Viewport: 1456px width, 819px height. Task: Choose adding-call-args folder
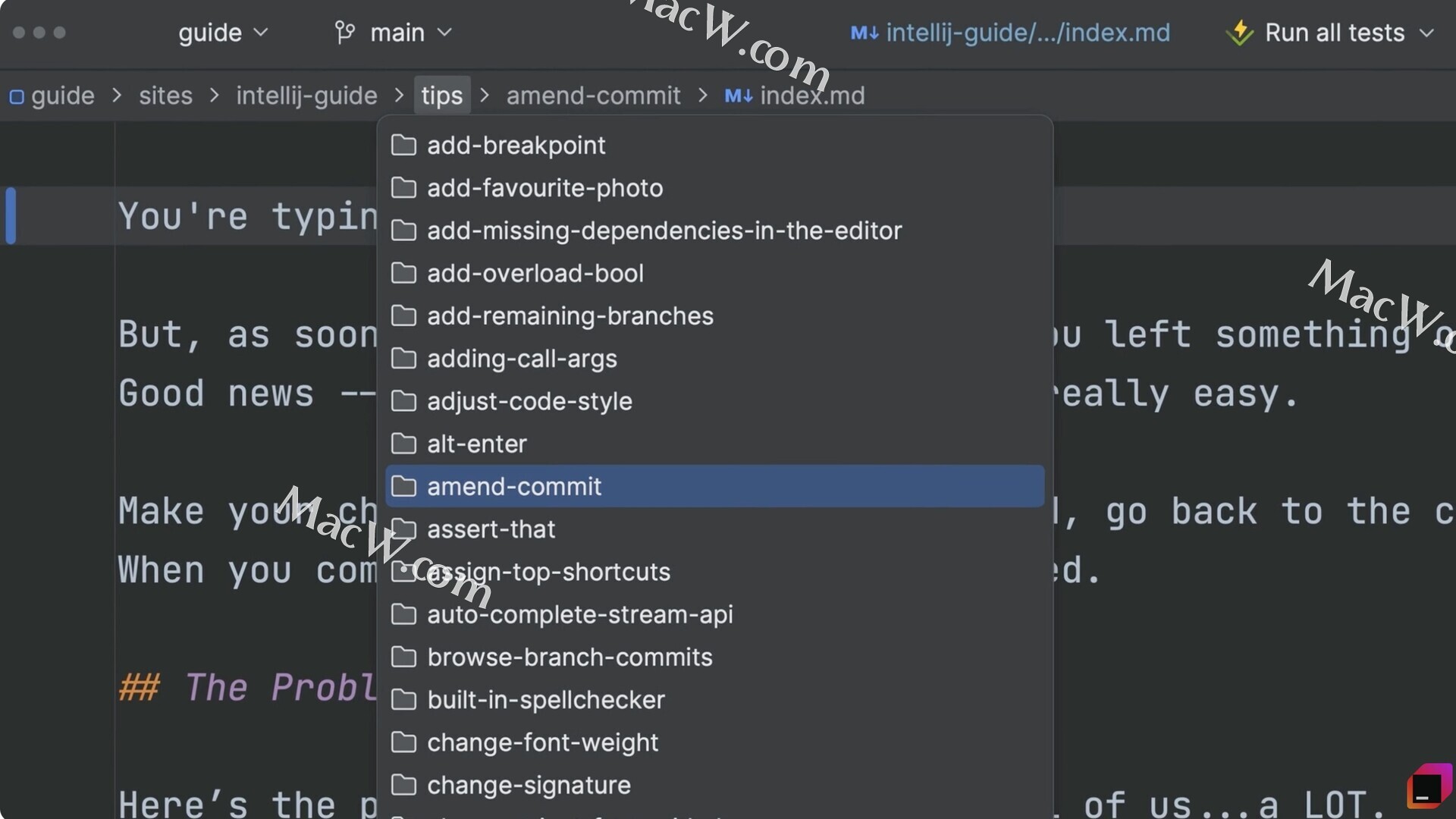point(714,358)
